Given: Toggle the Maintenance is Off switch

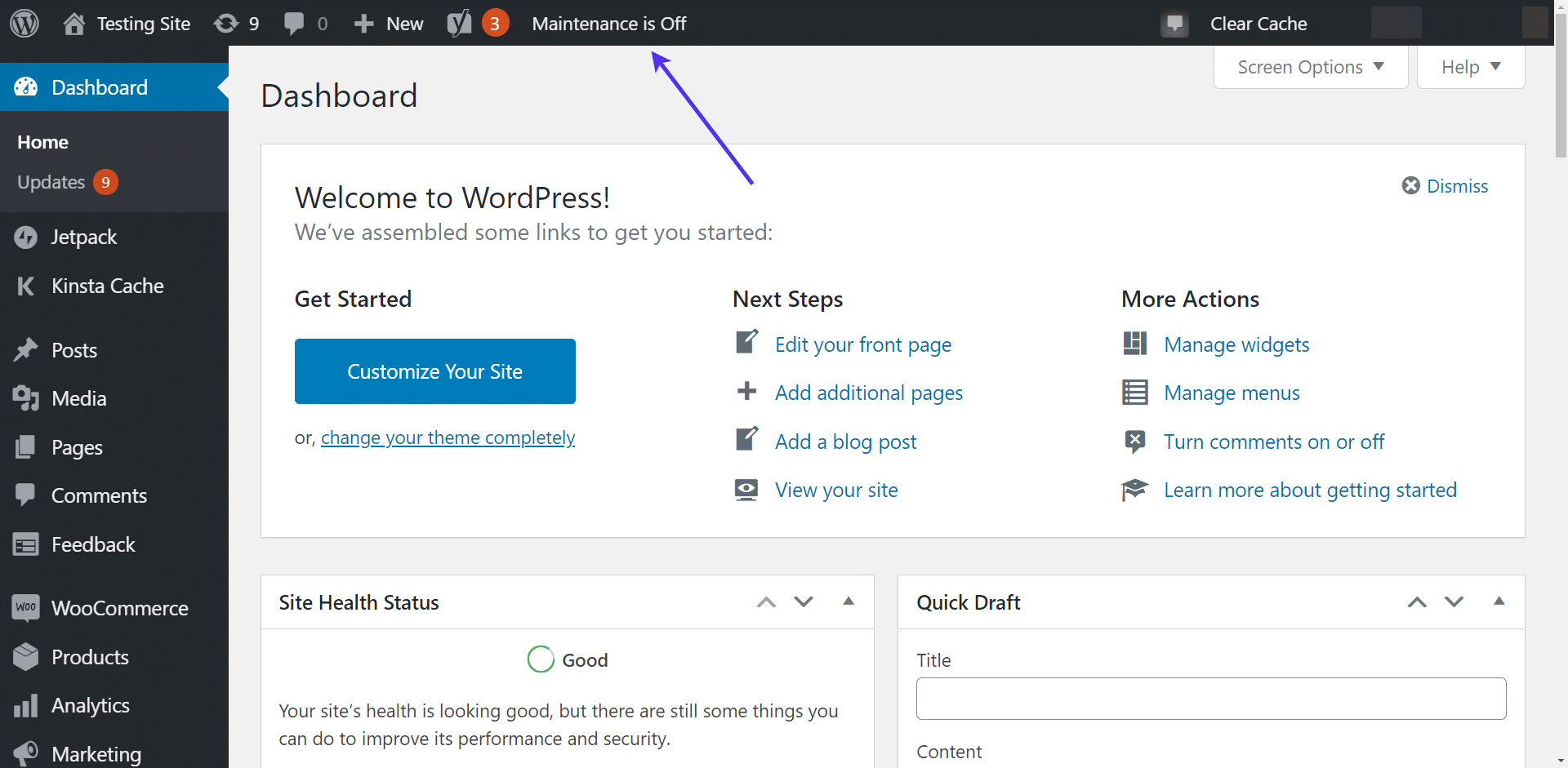Looking at the screenshot, I should tap(608, 24).
